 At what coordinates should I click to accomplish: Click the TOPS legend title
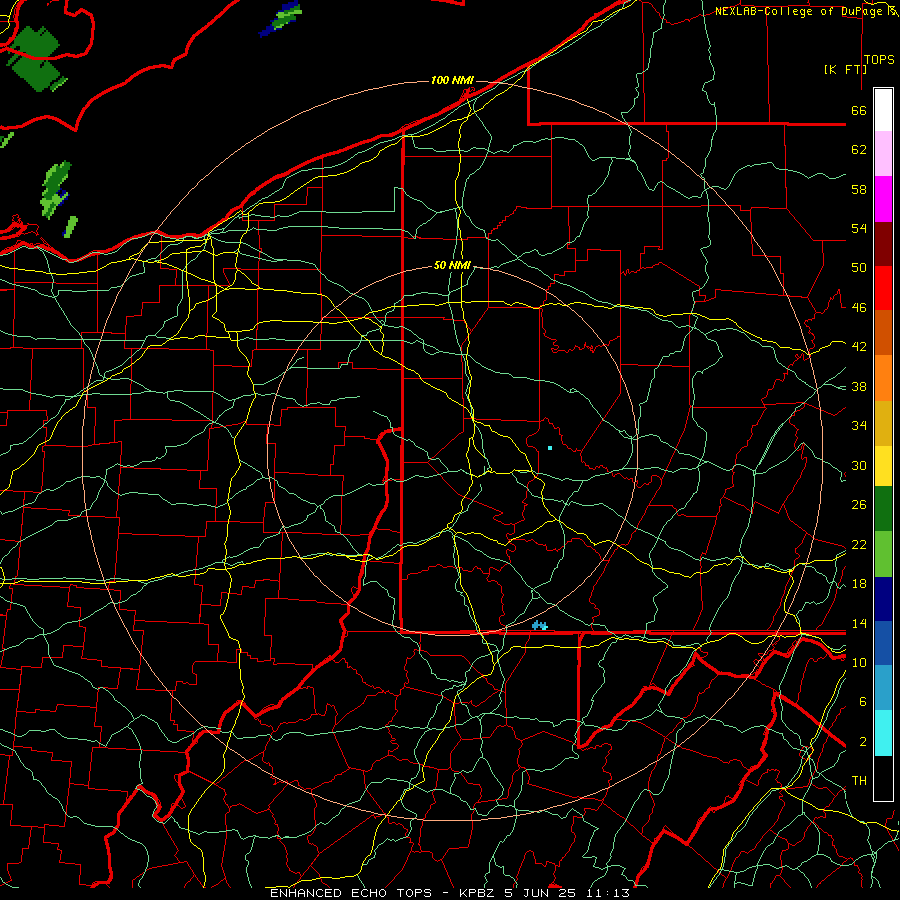[879, 60]
